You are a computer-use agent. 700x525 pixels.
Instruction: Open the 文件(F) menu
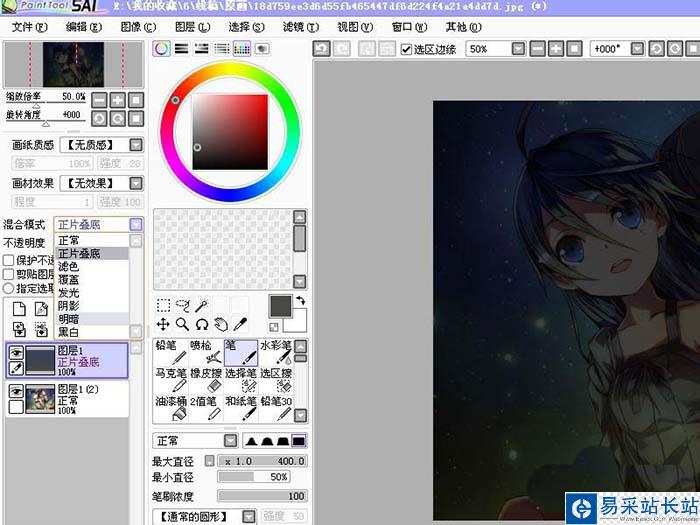click(x=29, y=27)
